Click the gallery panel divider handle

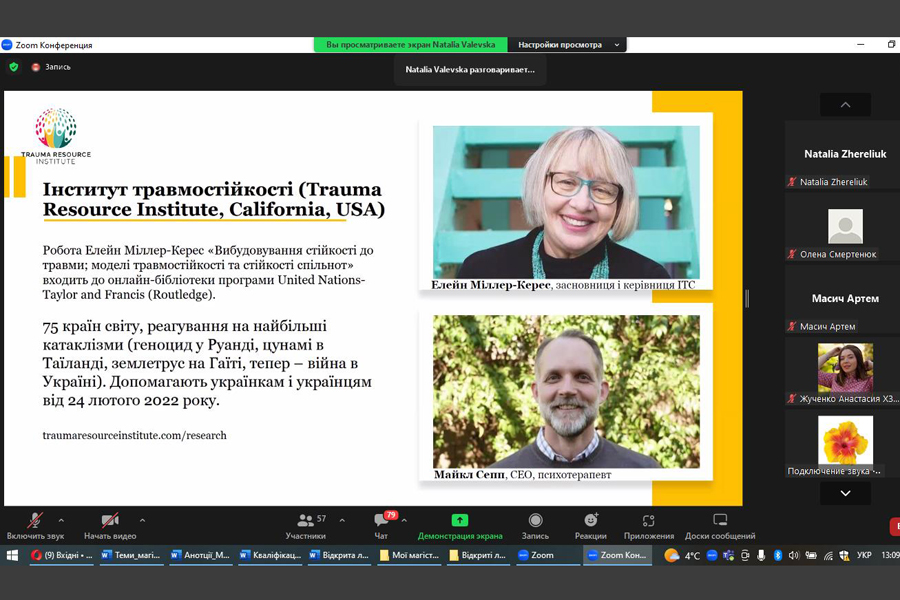(747, 299)
